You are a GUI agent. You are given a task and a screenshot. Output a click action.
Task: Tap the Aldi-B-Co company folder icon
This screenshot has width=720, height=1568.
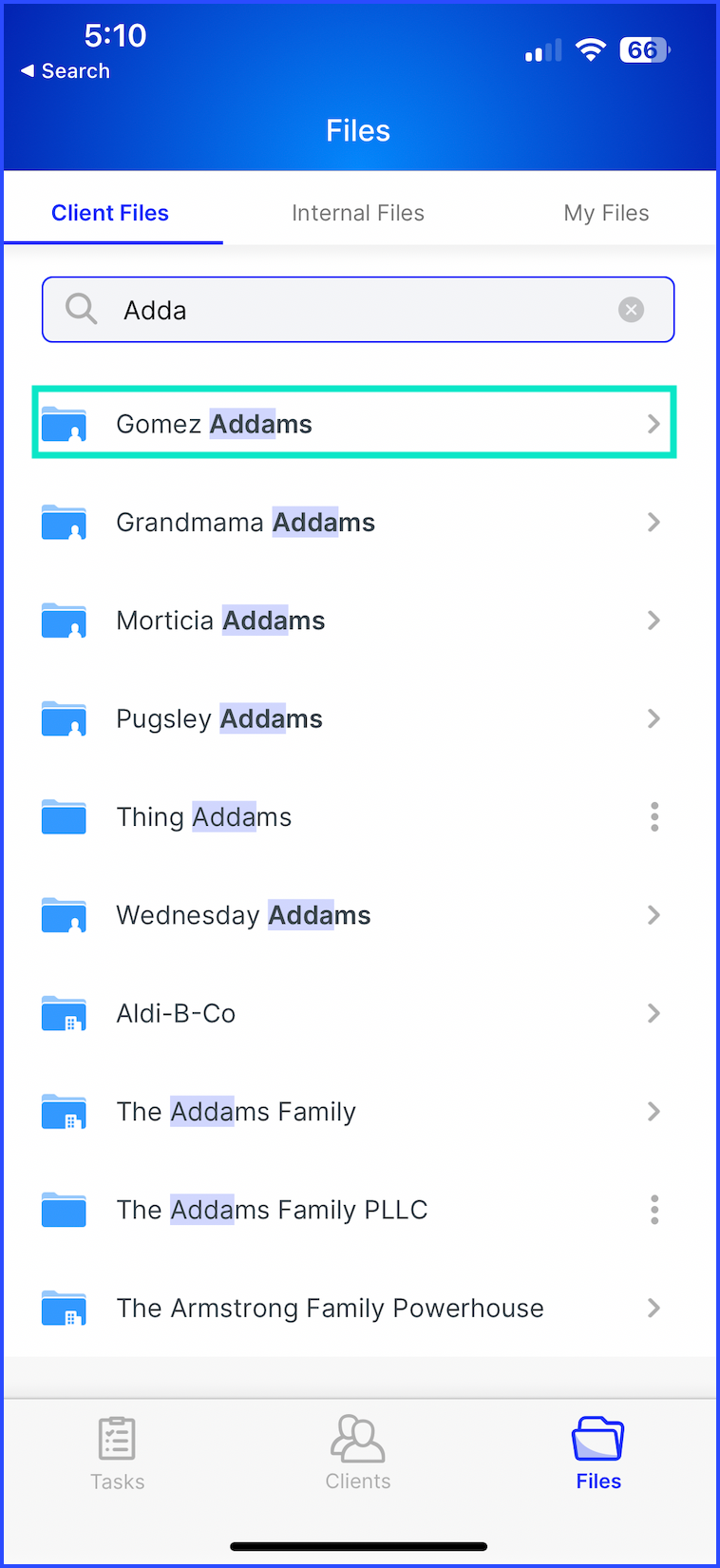coord(64,1013)
